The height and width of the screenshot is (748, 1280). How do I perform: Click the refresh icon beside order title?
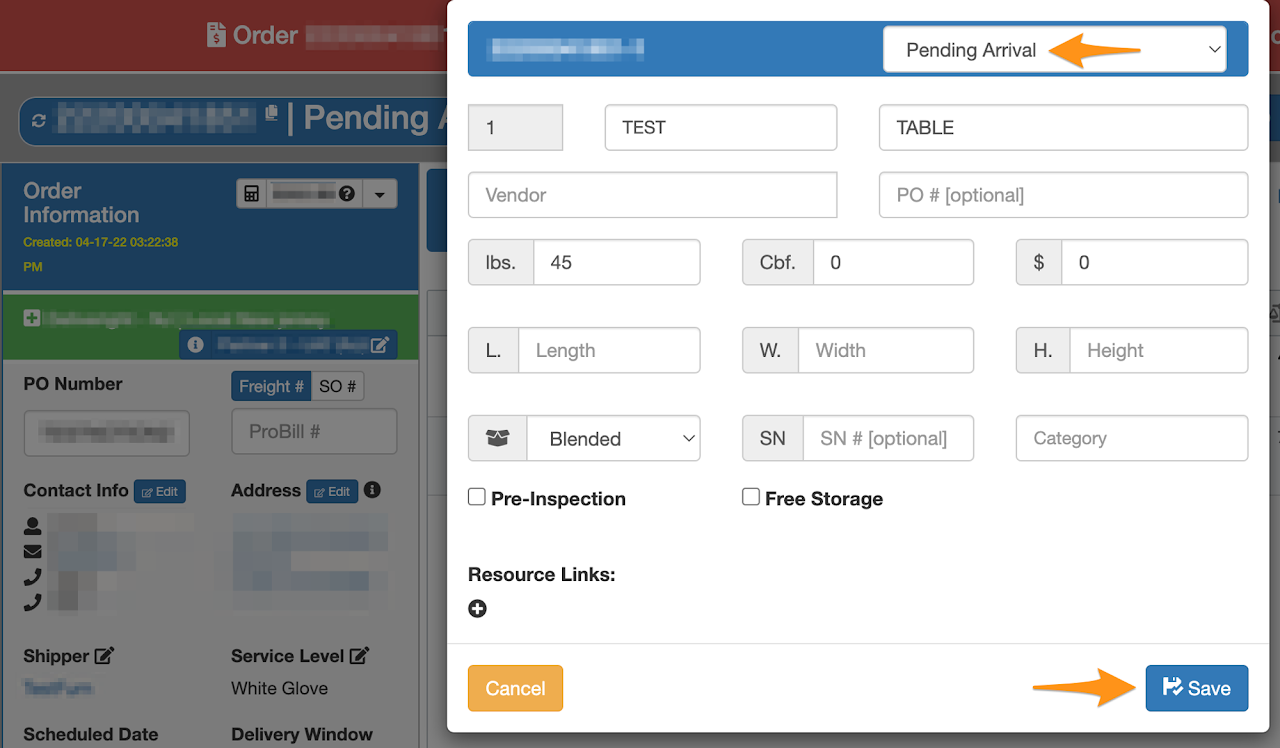[x=39, y=121]
